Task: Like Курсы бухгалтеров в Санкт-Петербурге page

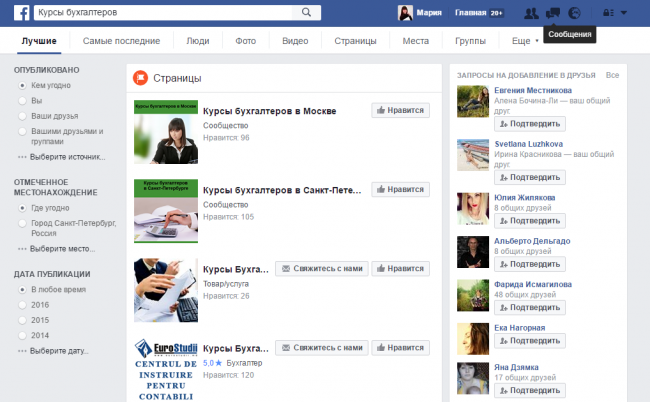Action: (400, 189)
